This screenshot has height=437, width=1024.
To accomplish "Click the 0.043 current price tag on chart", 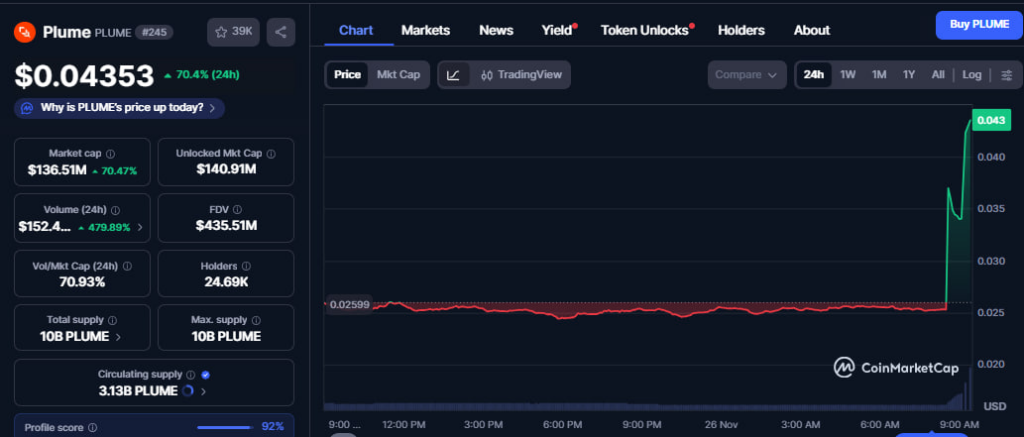I will tap(991, 120).
